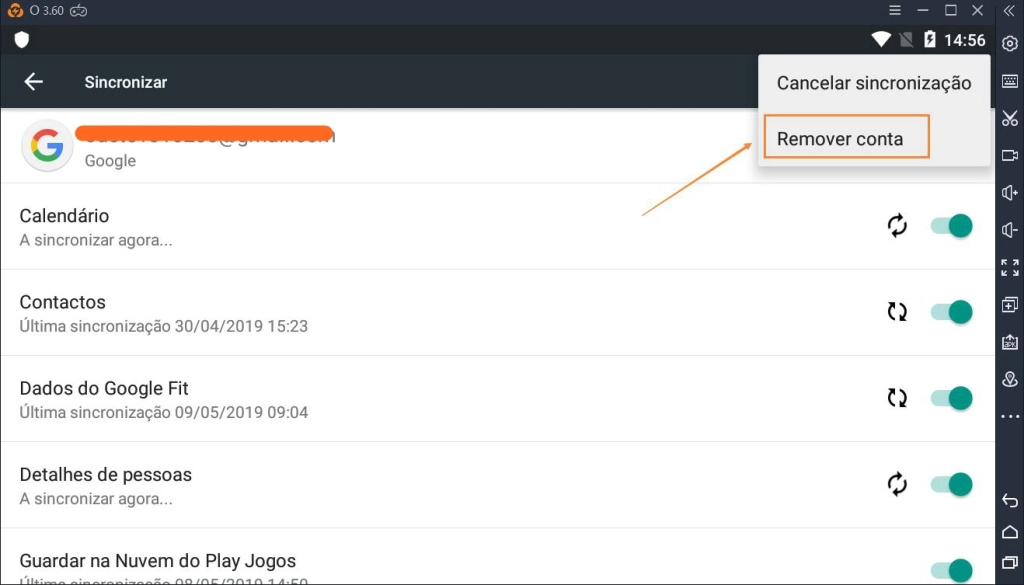Turn off Detalhes de pessoas toggle
This screenshot has height=585, width=1024.
tap(952, 484)
